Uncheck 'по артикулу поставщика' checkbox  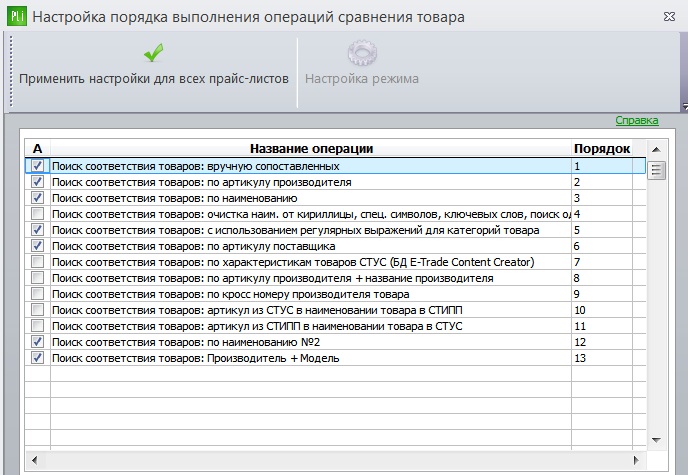pyautogui.click(x=38, y=246)
